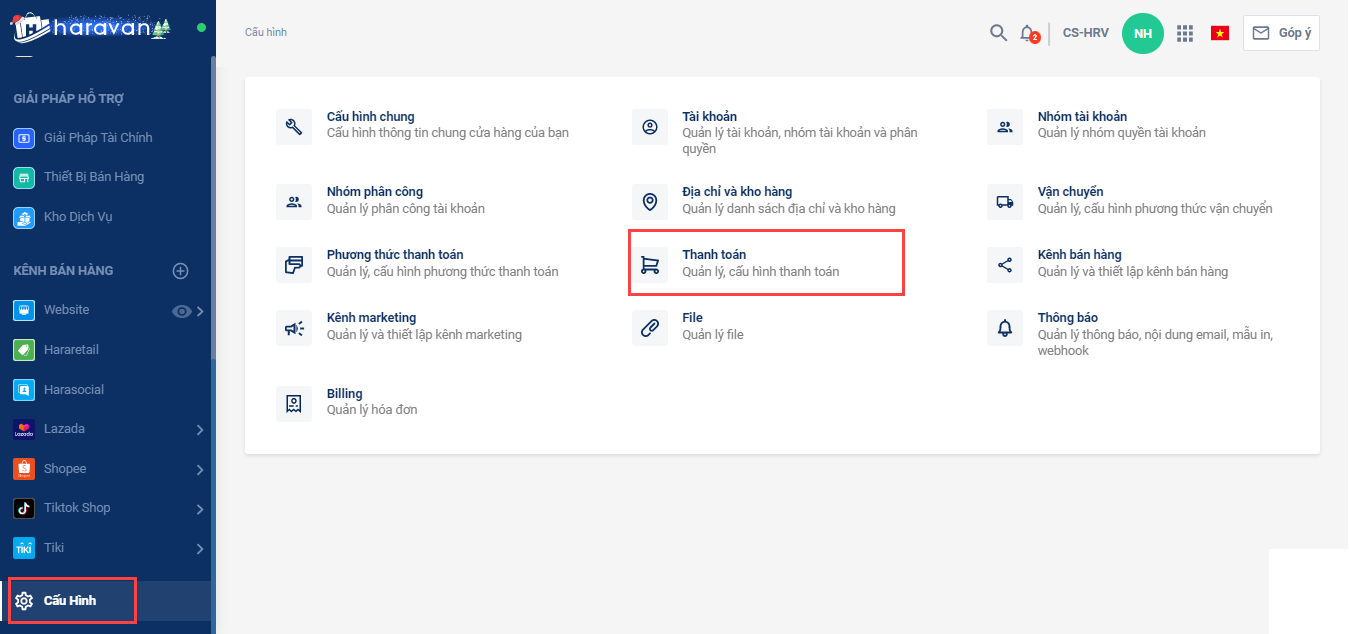
Task: Click the File paperclip icon
Action: (x=650, y=328)
